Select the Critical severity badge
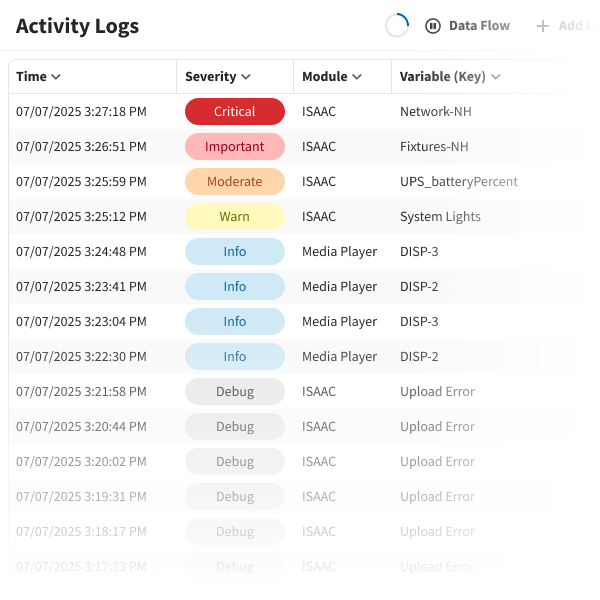600x600 pixels. coord(235,111)
